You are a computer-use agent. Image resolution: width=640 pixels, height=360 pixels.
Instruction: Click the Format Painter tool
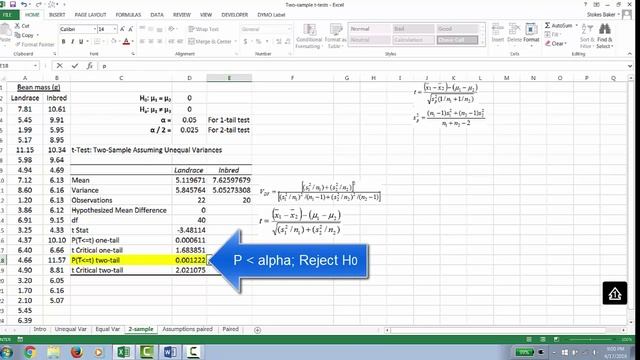point(35,44)
